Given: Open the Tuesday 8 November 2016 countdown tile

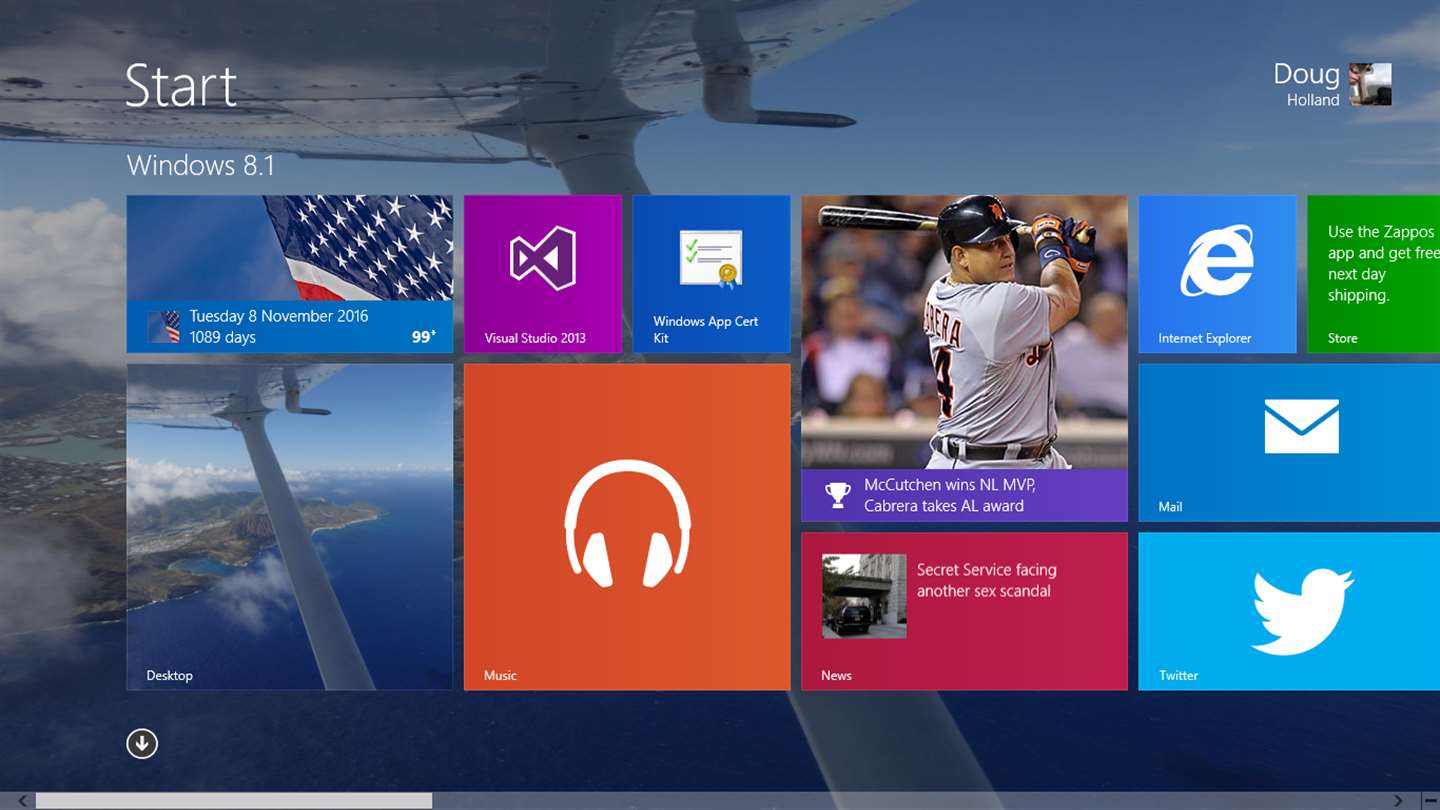Looking at the screenshot, I should pyautogui.click(x=290, y=274).
